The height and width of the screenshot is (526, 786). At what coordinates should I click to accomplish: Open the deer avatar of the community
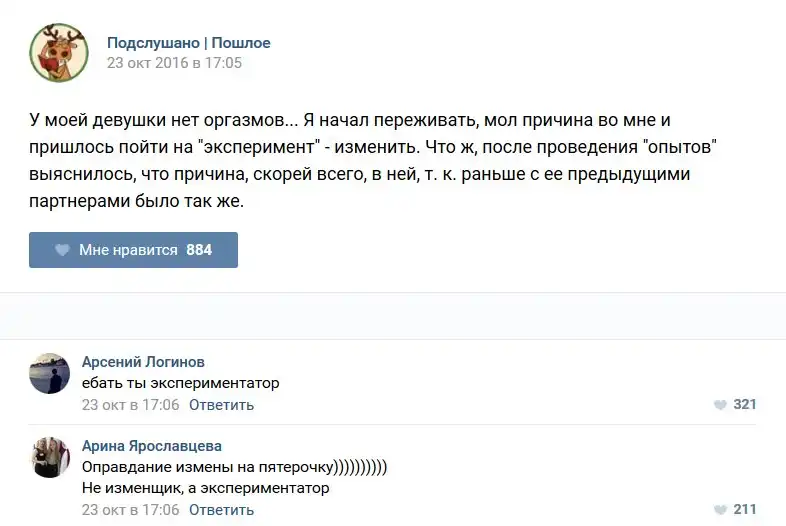point(59,53)
